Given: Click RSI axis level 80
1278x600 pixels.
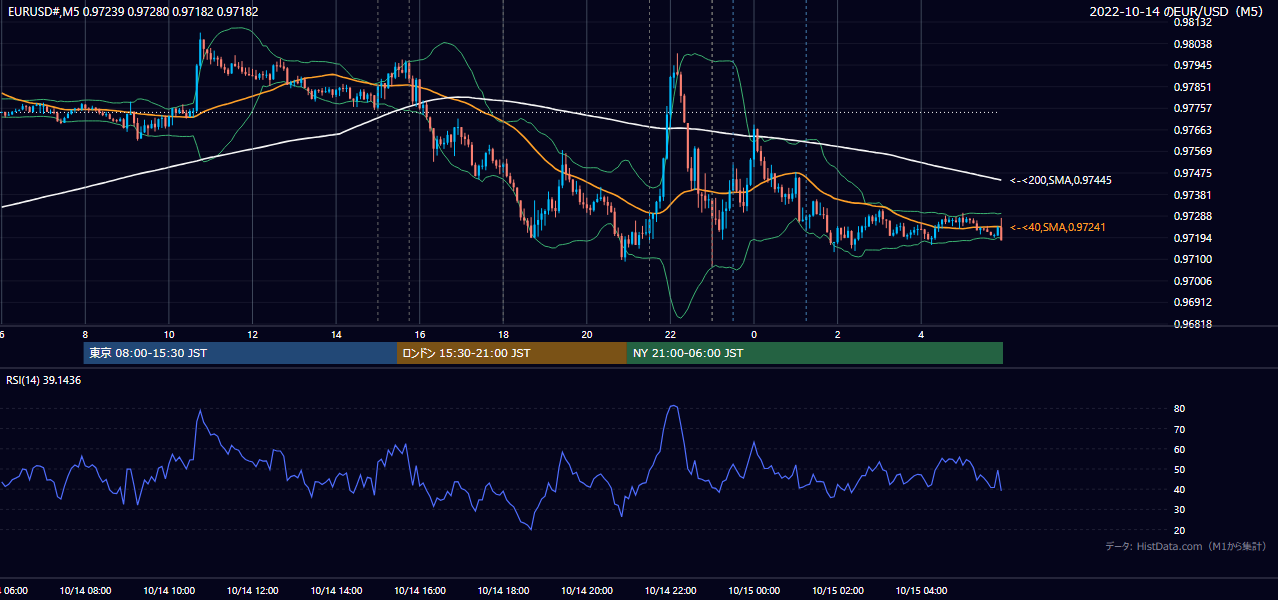Looking at the screenshot, I should [1179, 409].
